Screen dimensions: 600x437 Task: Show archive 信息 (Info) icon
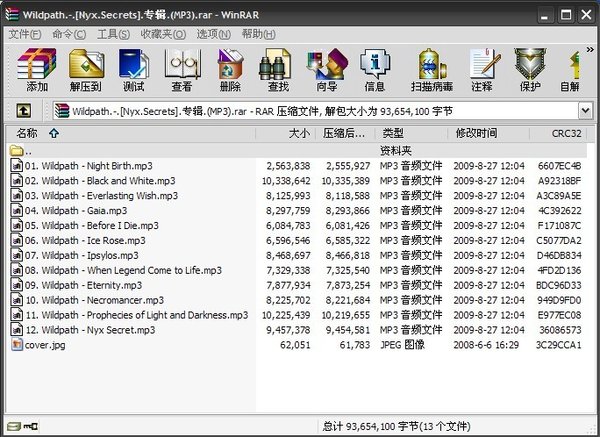click(x=375, y=70)
